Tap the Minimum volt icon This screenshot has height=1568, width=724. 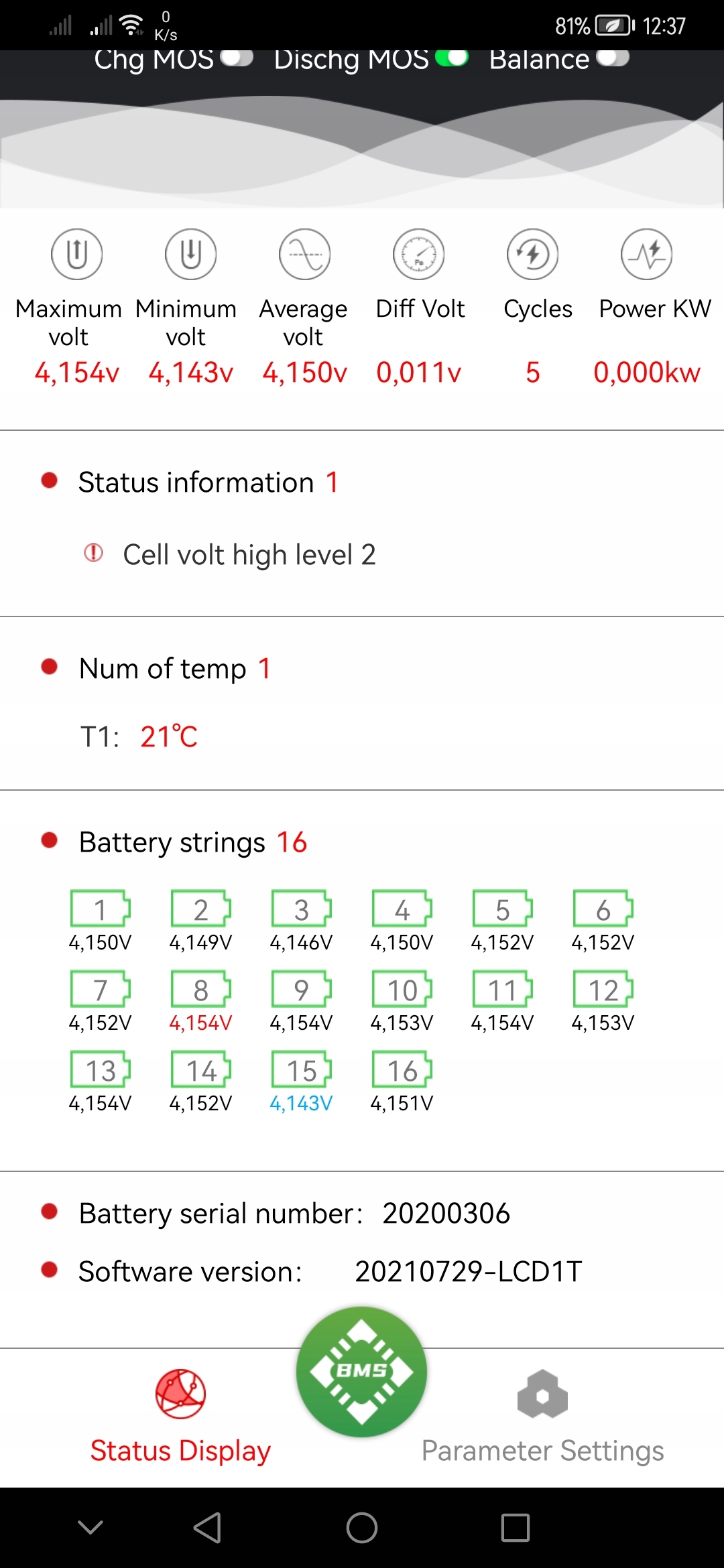(191, 254)
